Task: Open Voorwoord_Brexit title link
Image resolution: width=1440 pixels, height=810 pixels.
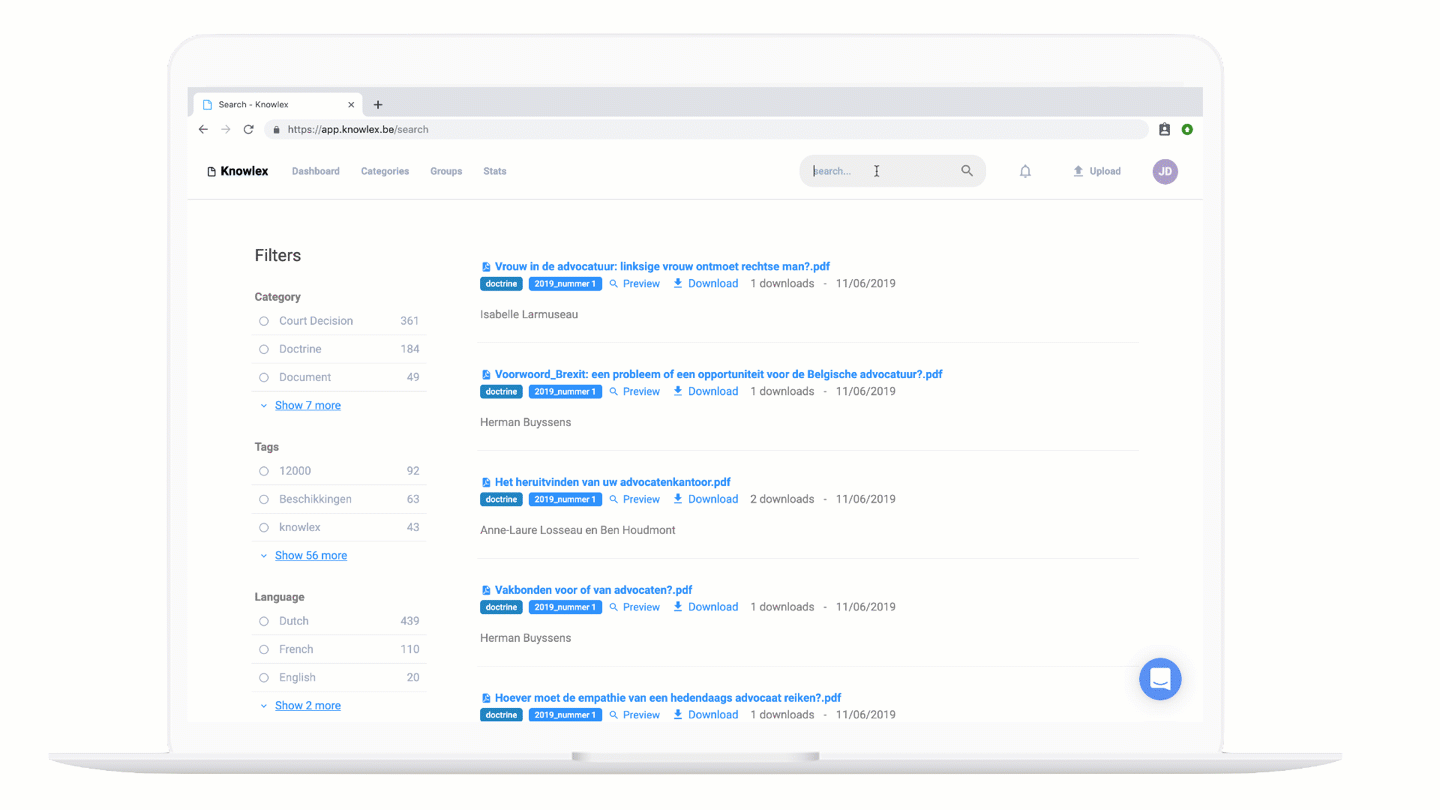Action: [719, 375]
